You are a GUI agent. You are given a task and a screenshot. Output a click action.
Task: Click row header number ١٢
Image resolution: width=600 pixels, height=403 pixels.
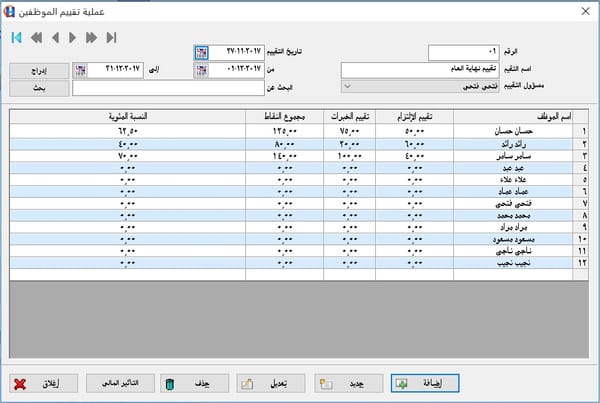coord(581,263)
